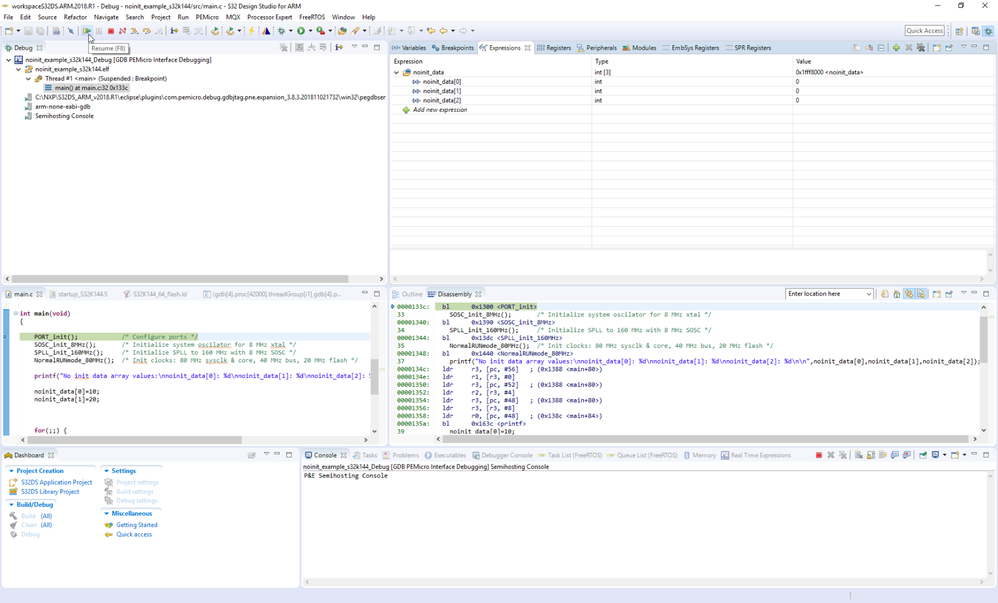Screen dimensions: 998x603
Task: Open the Enter location here dropdown
Action: tap(868, 294)
